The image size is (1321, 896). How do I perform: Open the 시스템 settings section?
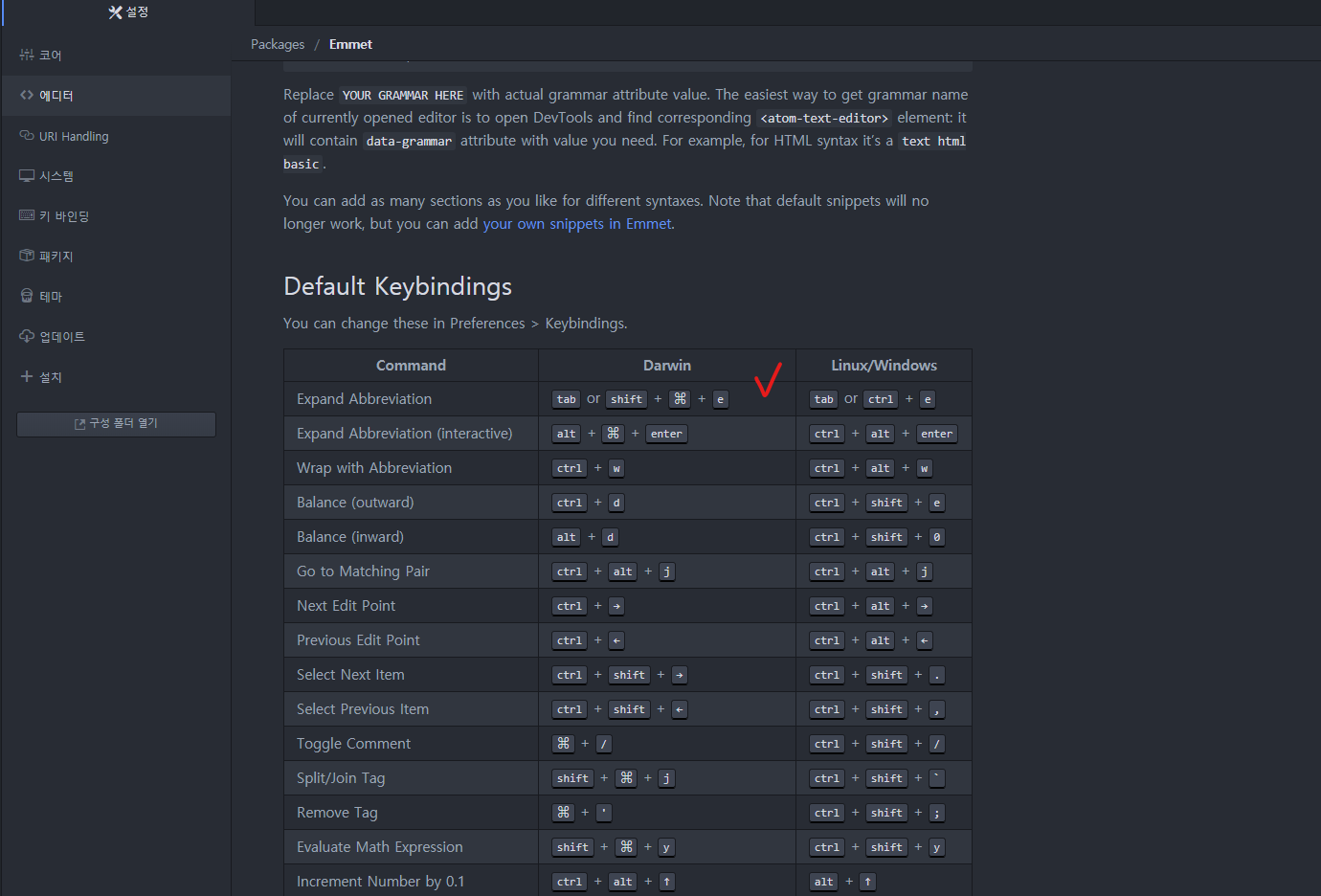pos(115,176)
